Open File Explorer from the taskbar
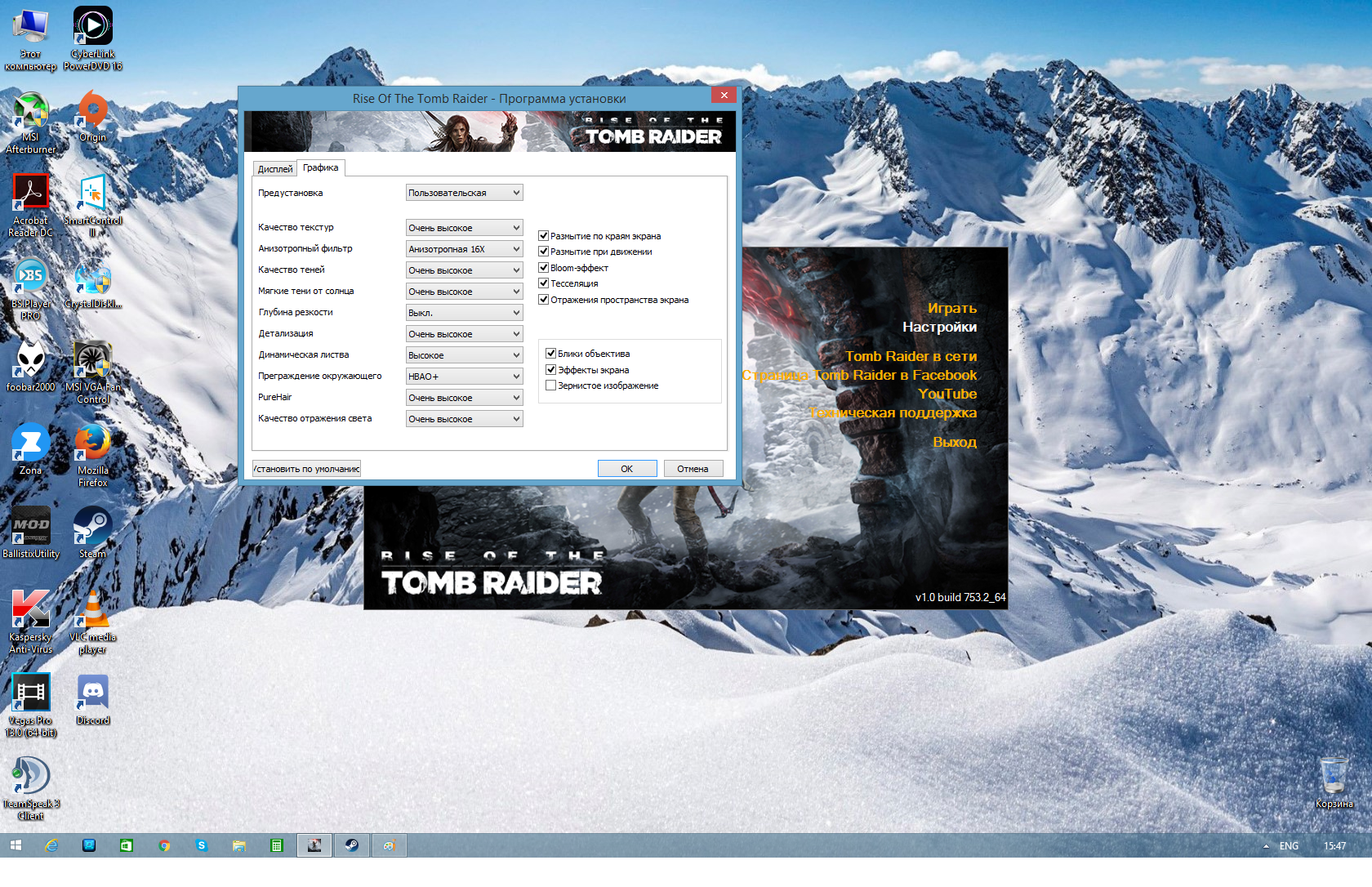Viewport: 1372px width, 887px height. point(239,846)
